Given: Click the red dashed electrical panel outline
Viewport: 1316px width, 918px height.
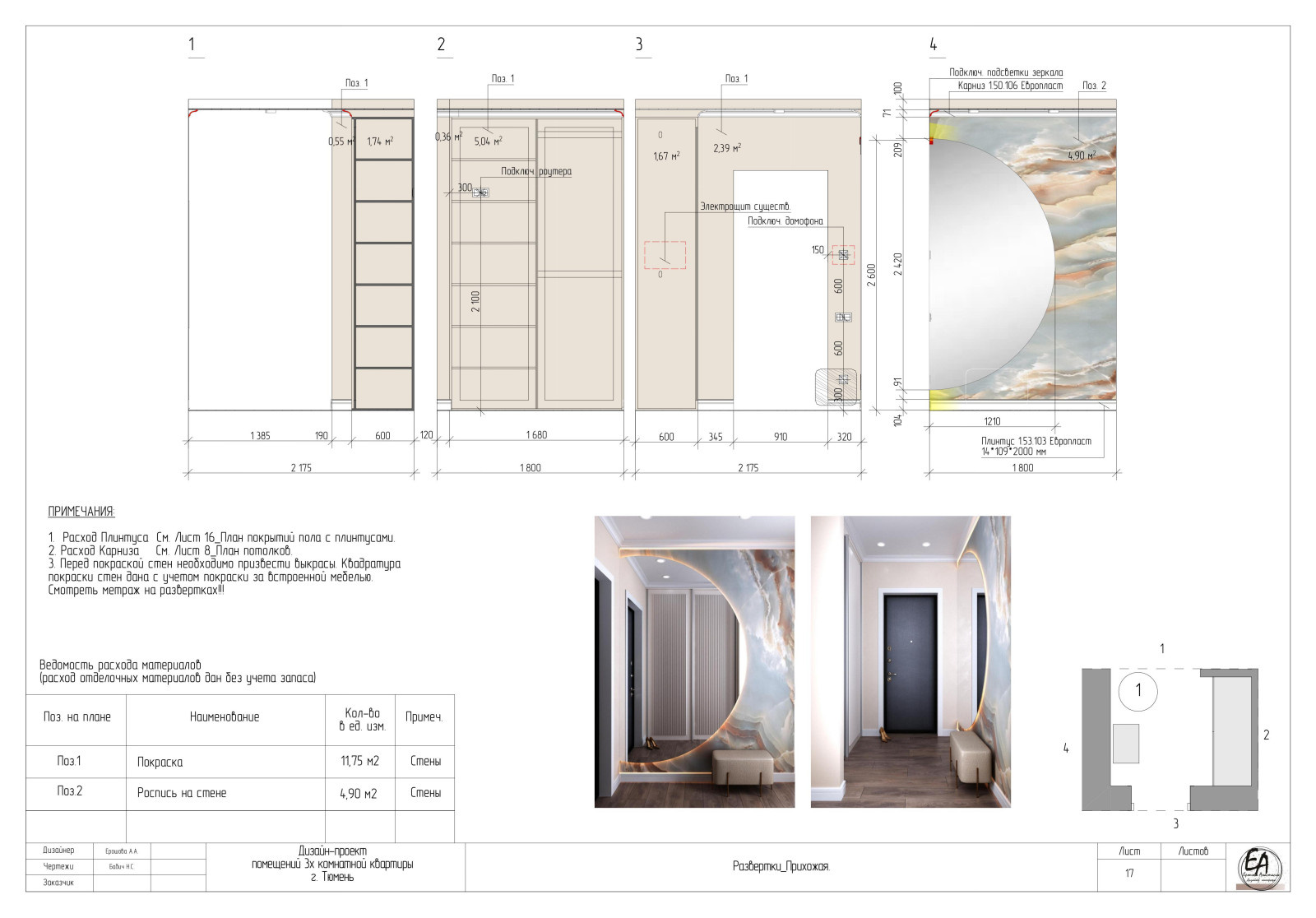Looking at the screenshot, I should click(665, 255).
